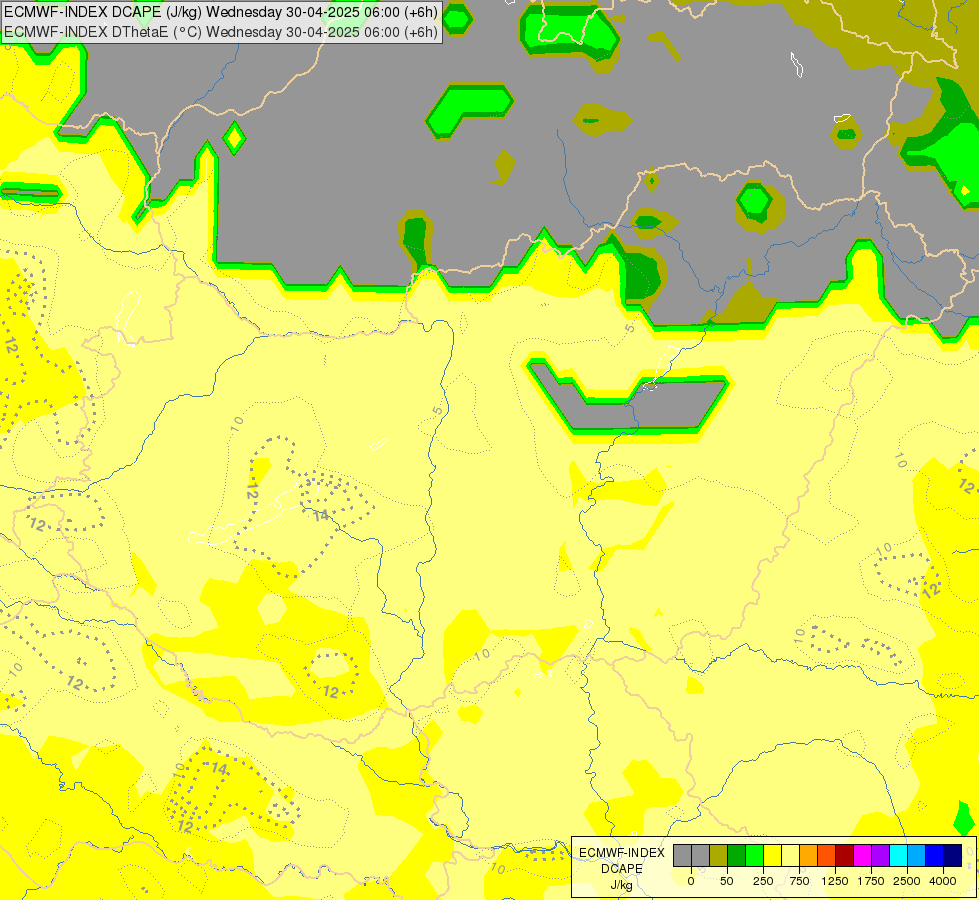This screenshot has width=979, height=900.
Task: Click the legend value 250
Action: pyautogui.click(x=763, y=881)
